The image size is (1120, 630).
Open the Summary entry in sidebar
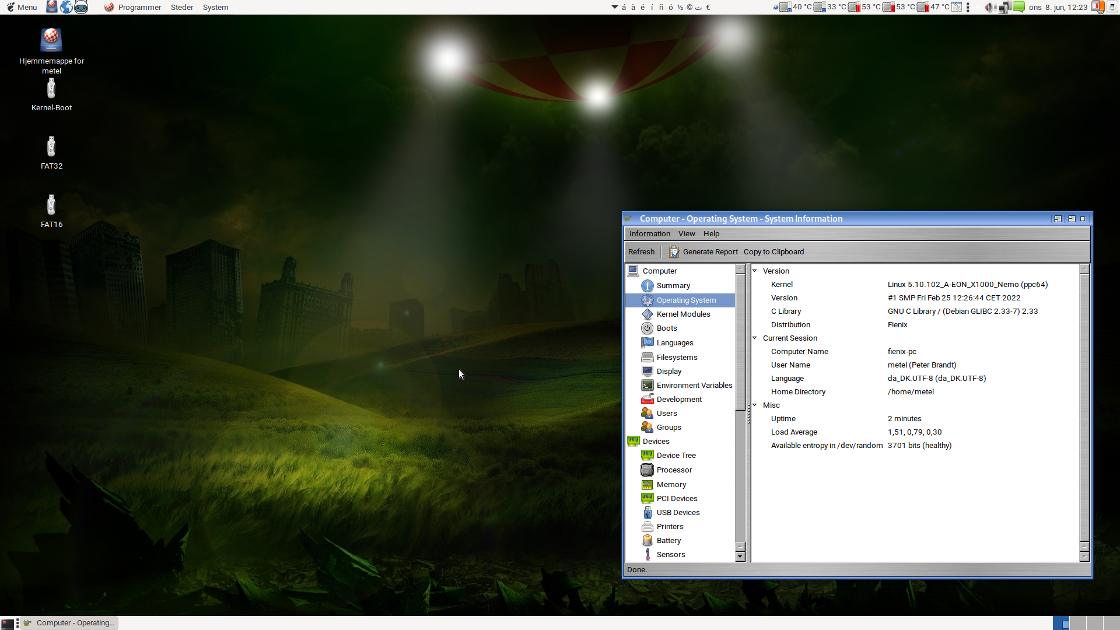[672, 286]
